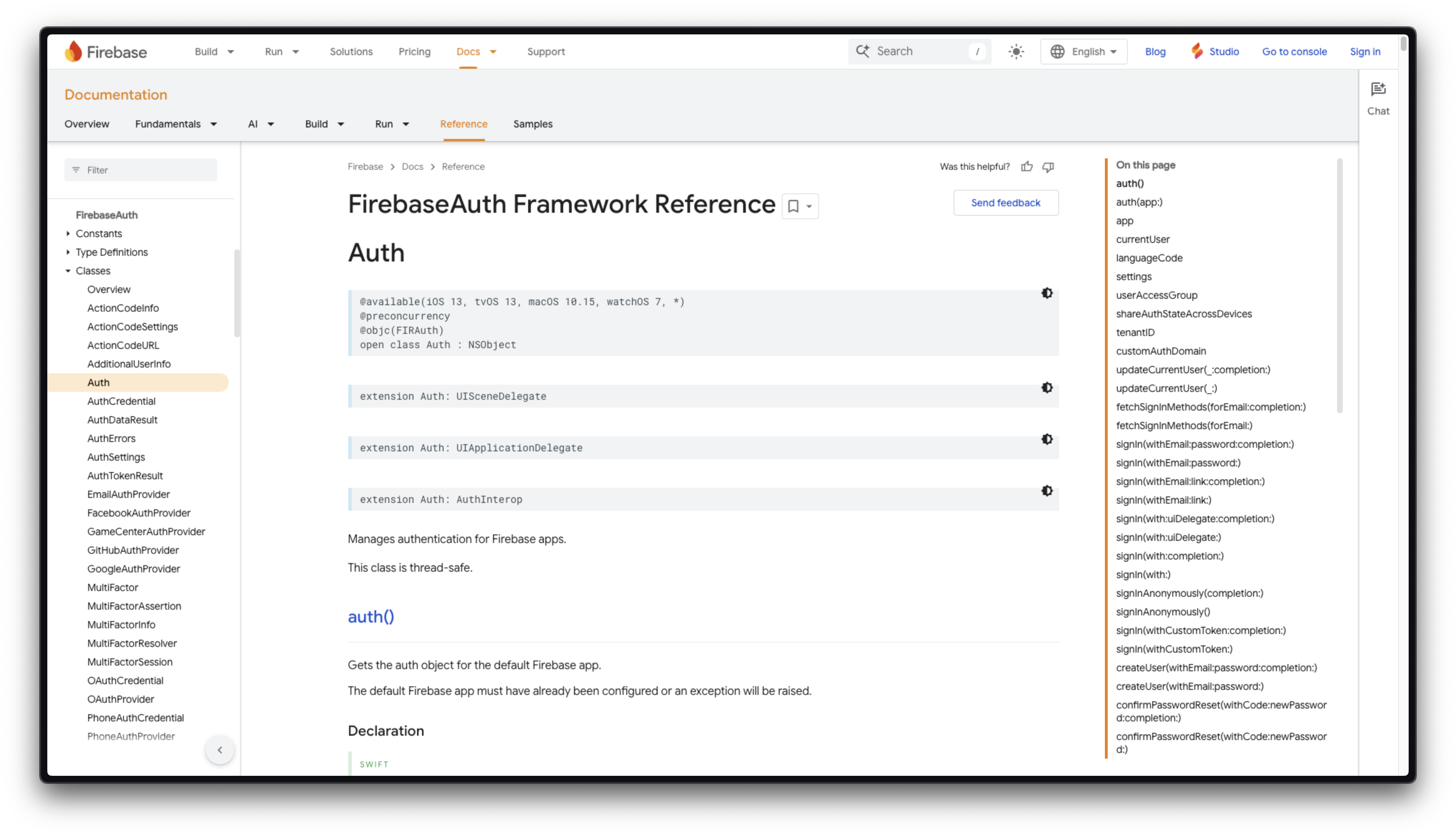Viewport: 1456px width, 836px height.
Task: Select AuthCredential in class list
Action: (x=121, y=402)
